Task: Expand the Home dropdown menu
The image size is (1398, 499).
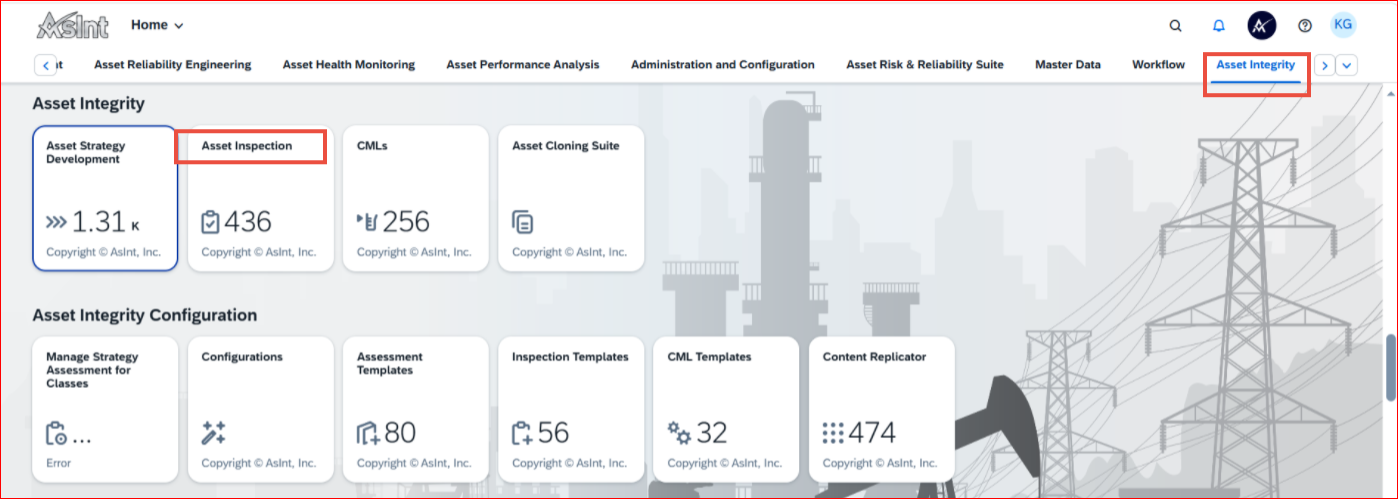Action: click(x=157, y=25)
